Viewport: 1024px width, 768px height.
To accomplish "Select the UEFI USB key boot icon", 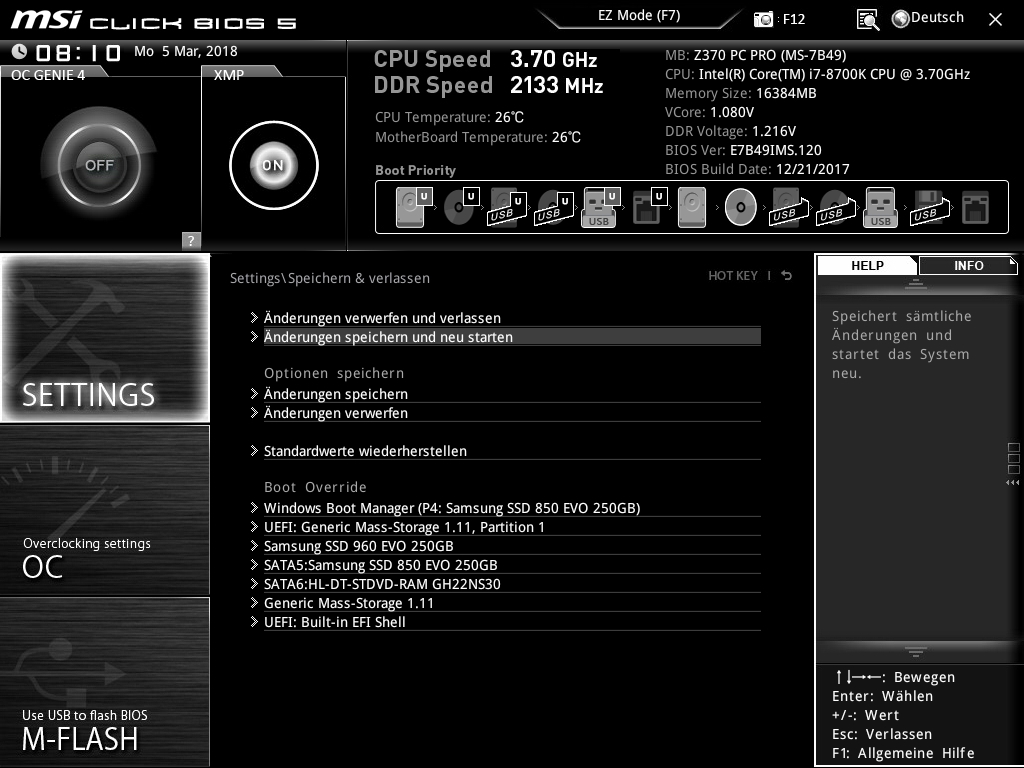I will (601, 207).
